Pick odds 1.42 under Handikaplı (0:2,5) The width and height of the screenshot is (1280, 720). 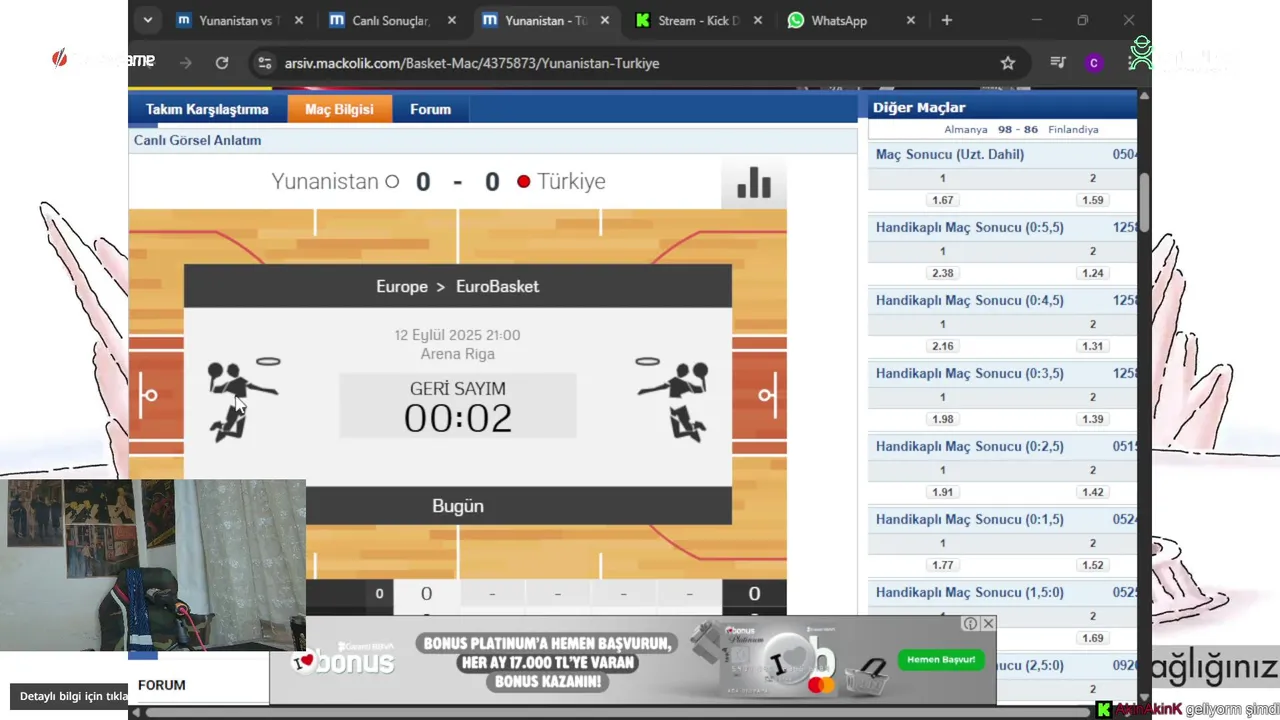[1092, 492]
